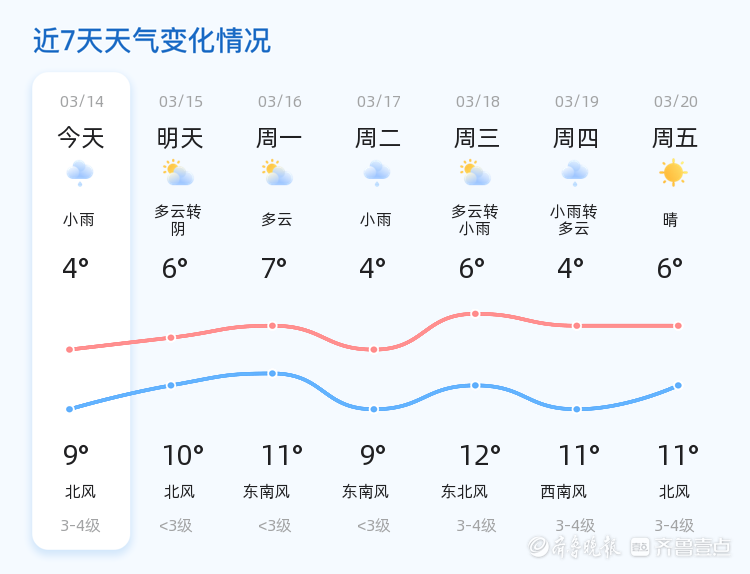Click the 周一 partly cloudy icon
The height and width of the screenshot is (574, 750).
click(x=277, y=174)
